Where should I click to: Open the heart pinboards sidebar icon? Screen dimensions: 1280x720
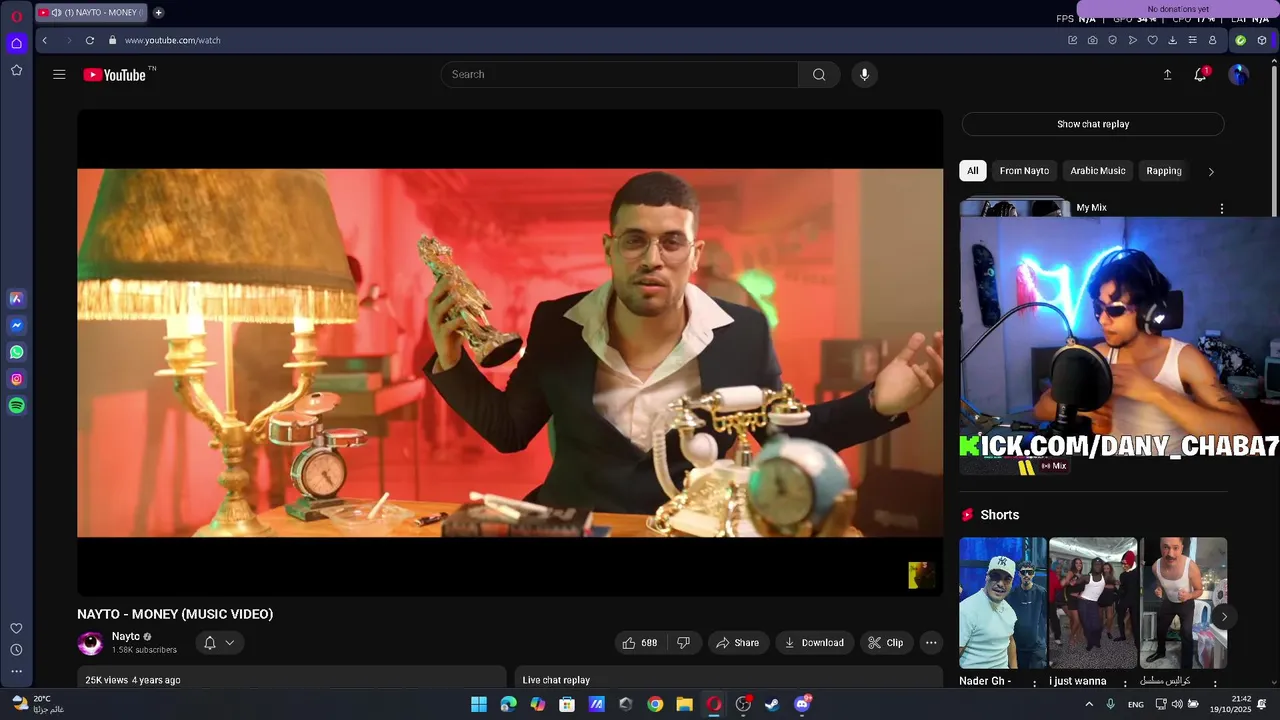(x=16, y=628)
